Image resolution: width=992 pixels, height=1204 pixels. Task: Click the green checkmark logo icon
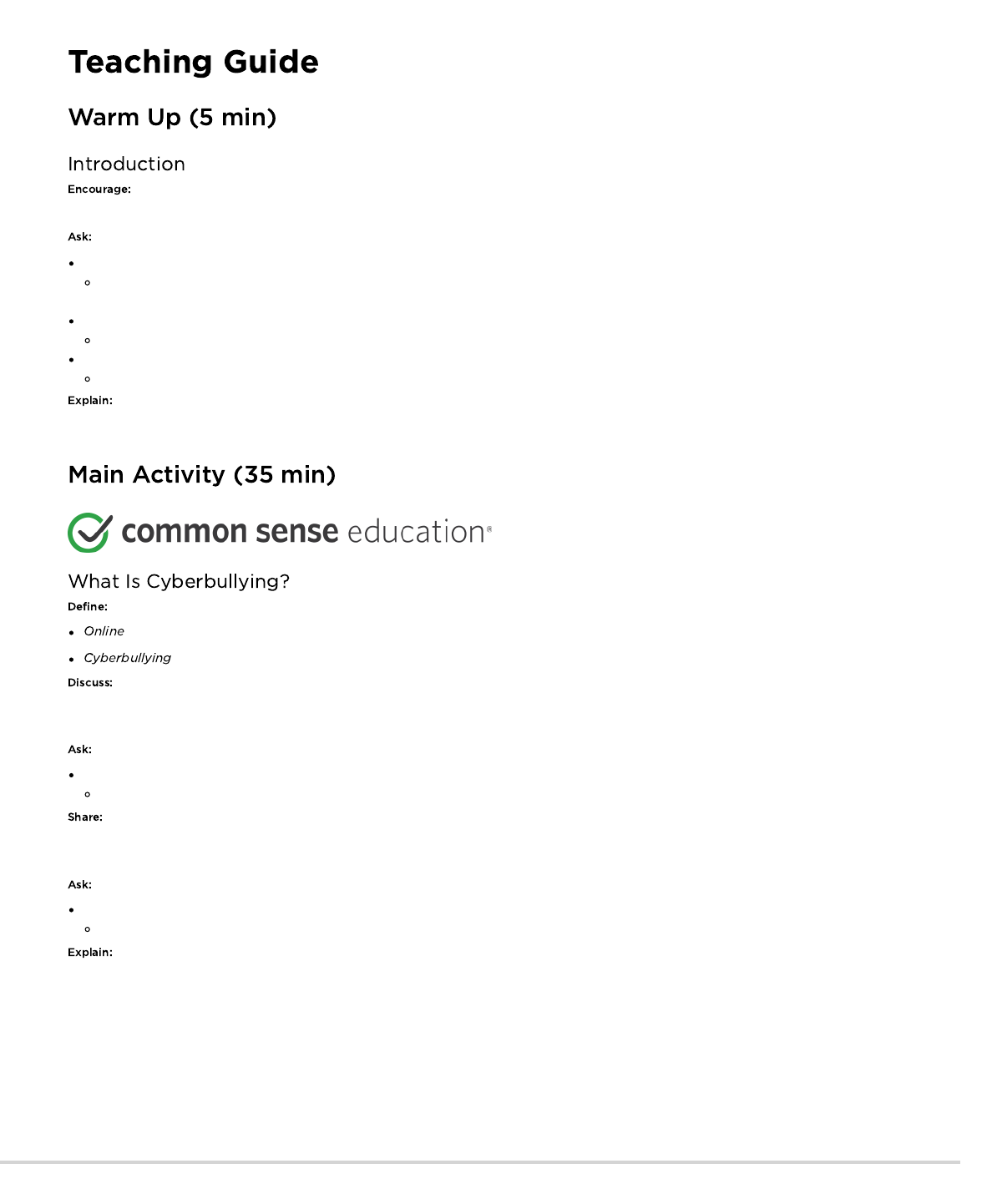[x=89, y=533]
